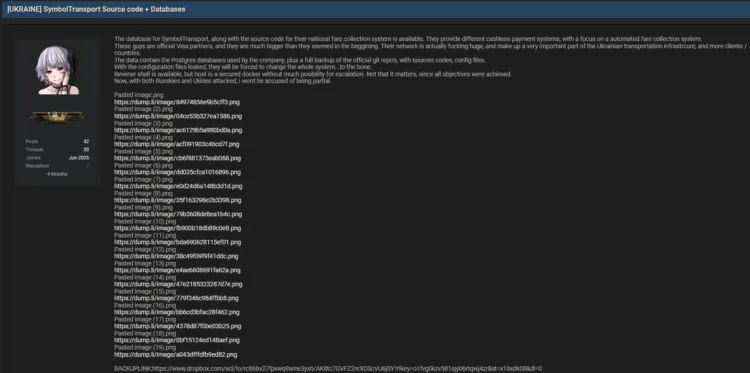Viewport: 750px width, 373px height.
Task: Open dump.li link starting 47e2185
Action: tap(178, 284)
